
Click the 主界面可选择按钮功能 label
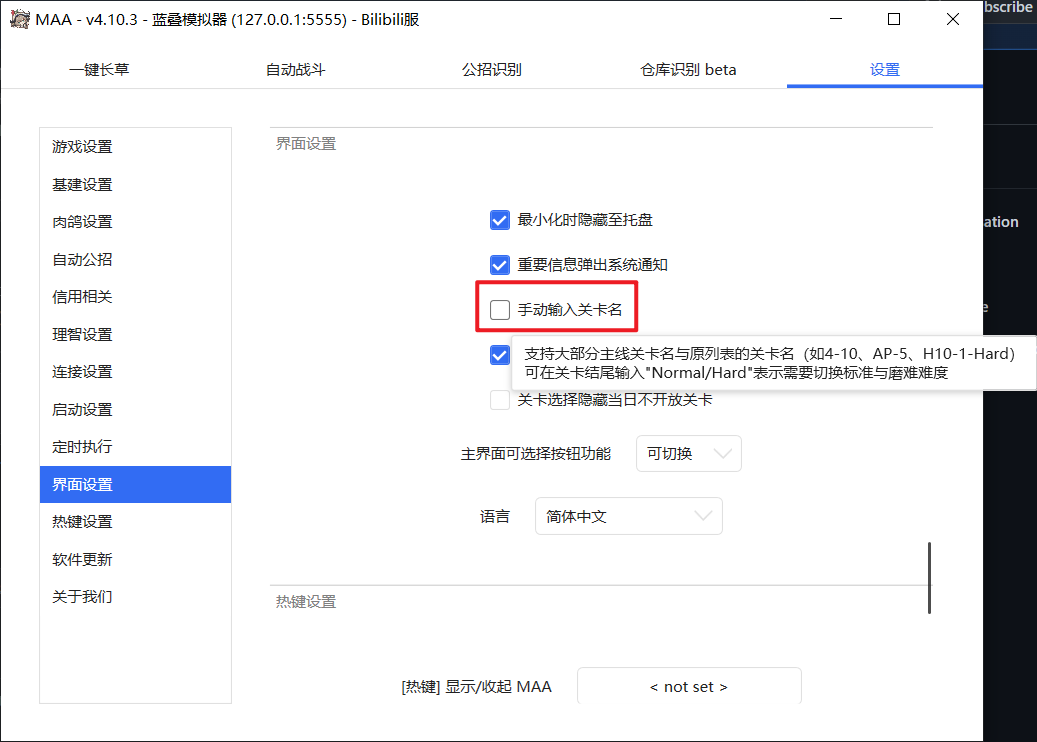536,454
